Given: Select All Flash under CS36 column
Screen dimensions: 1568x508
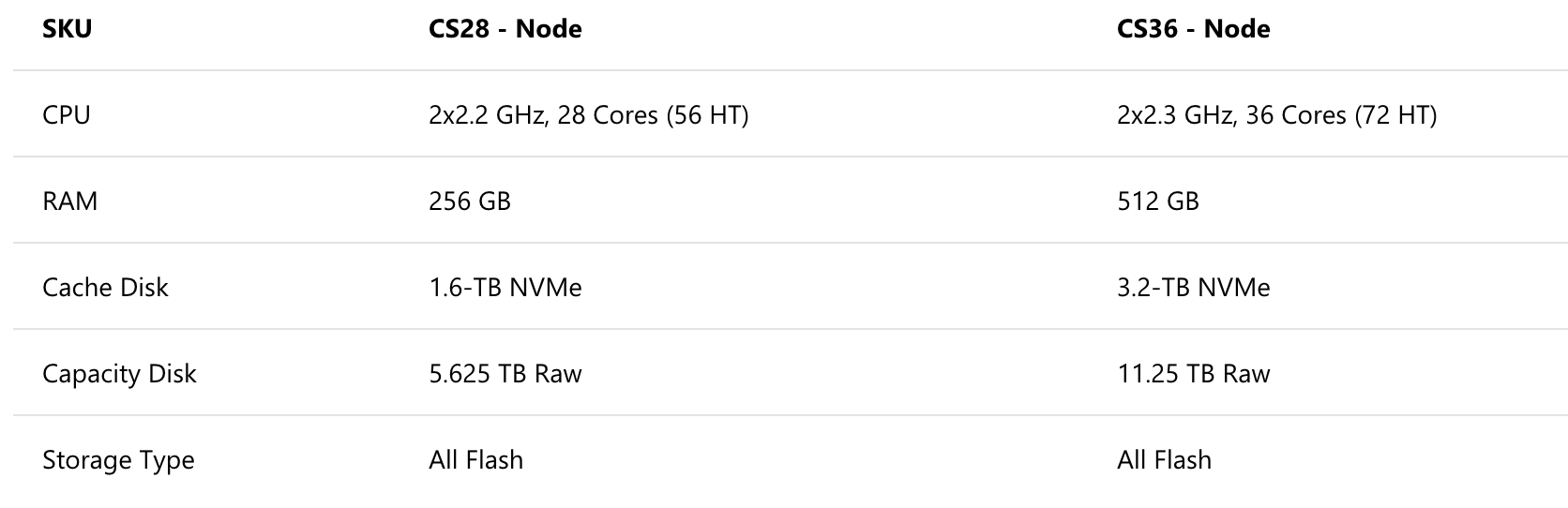Looking at the screenshot, I should click(x=1164, y=460).
